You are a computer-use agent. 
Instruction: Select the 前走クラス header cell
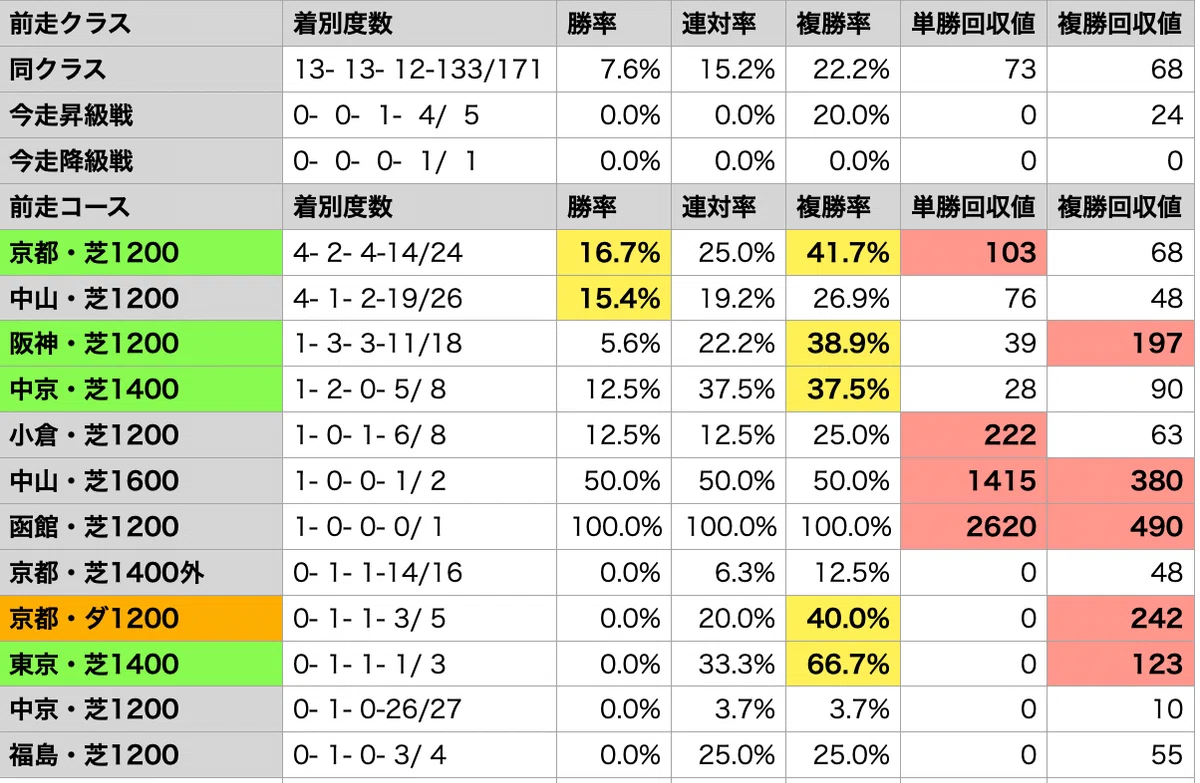click(x=141, y=23)
